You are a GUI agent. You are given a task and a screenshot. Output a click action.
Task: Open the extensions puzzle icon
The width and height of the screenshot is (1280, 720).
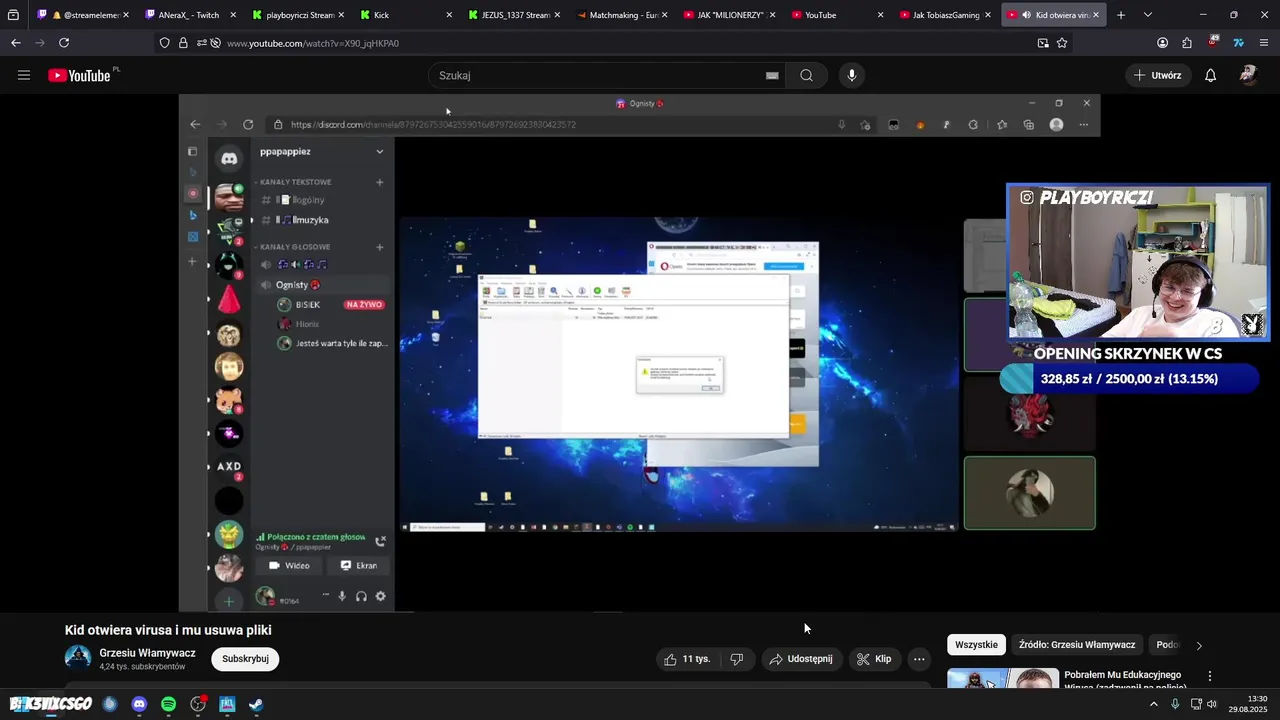pyautogui.click(x=1187, y=43)
